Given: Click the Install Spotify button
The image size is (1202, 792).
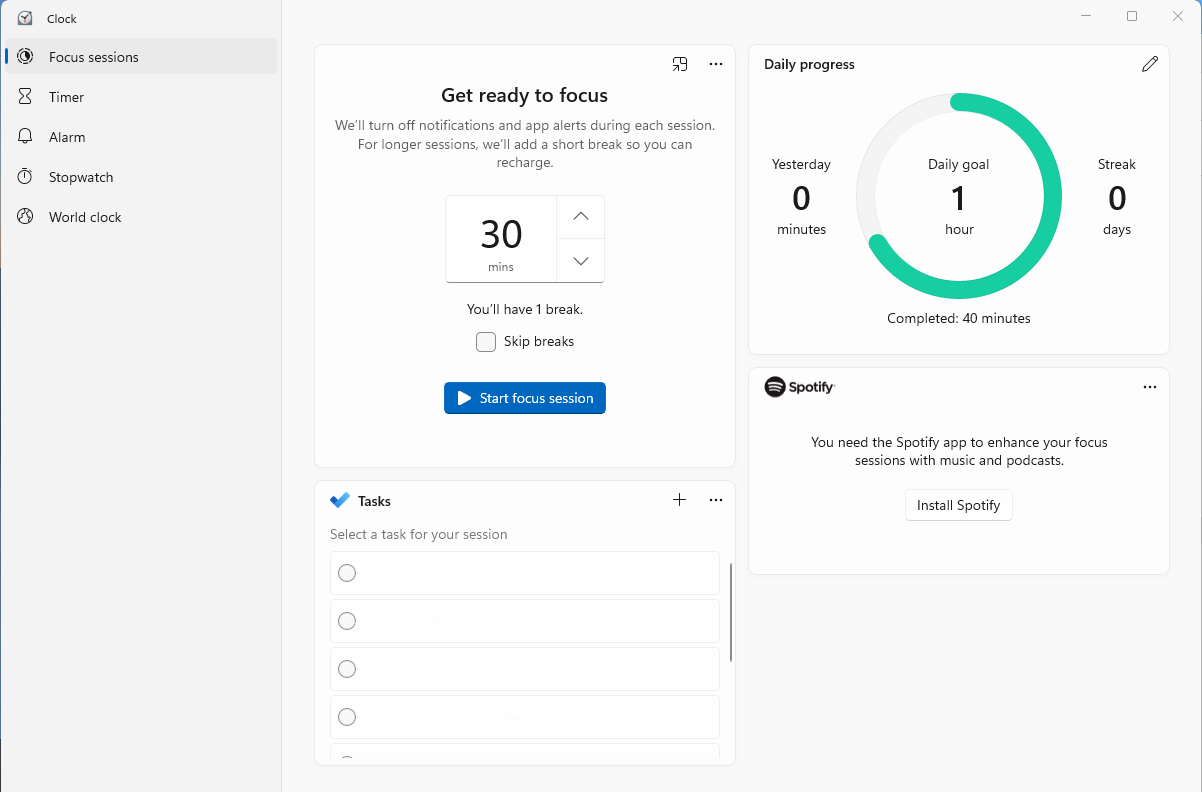Looking at the screenshot, I should [958, 505].
